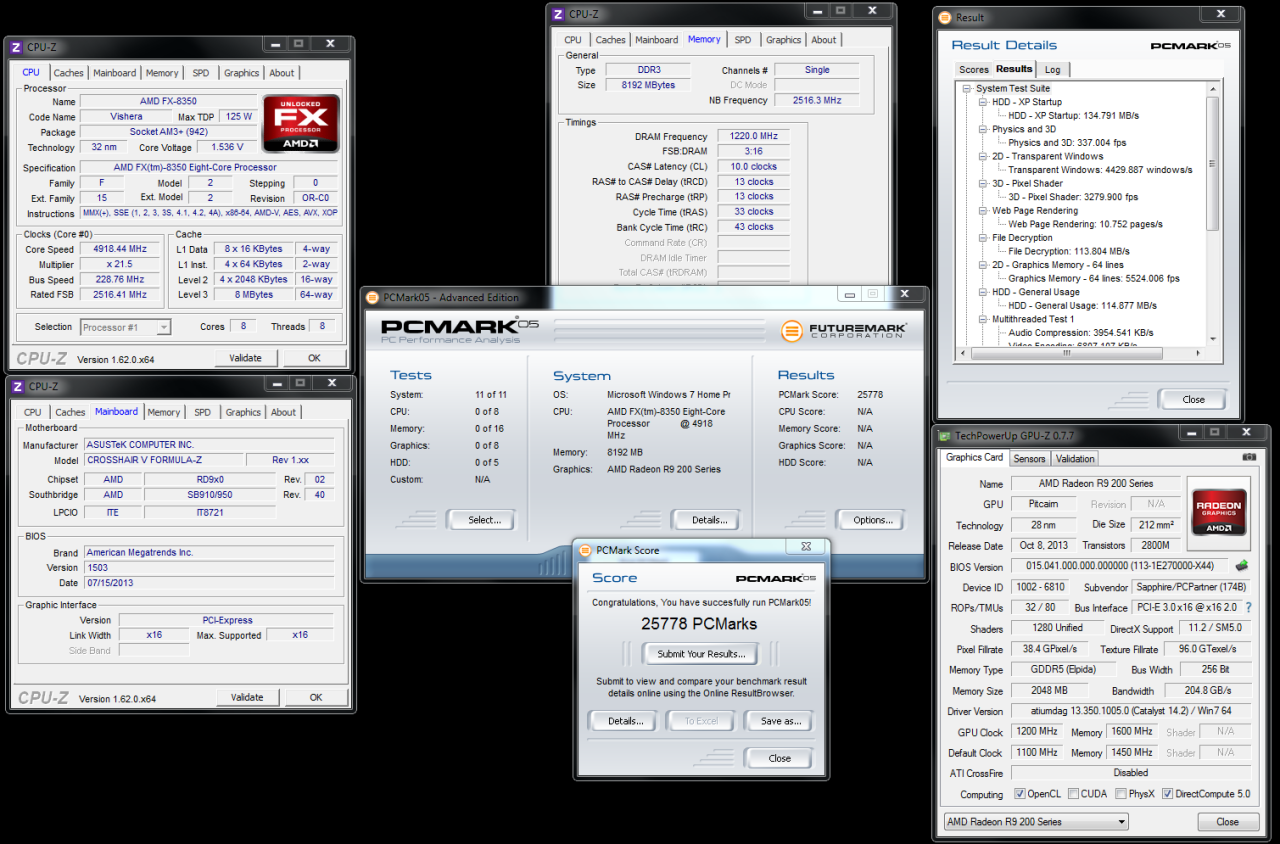
Task: Click OK in the CPU-Z processor window
Action: [314, 358]
